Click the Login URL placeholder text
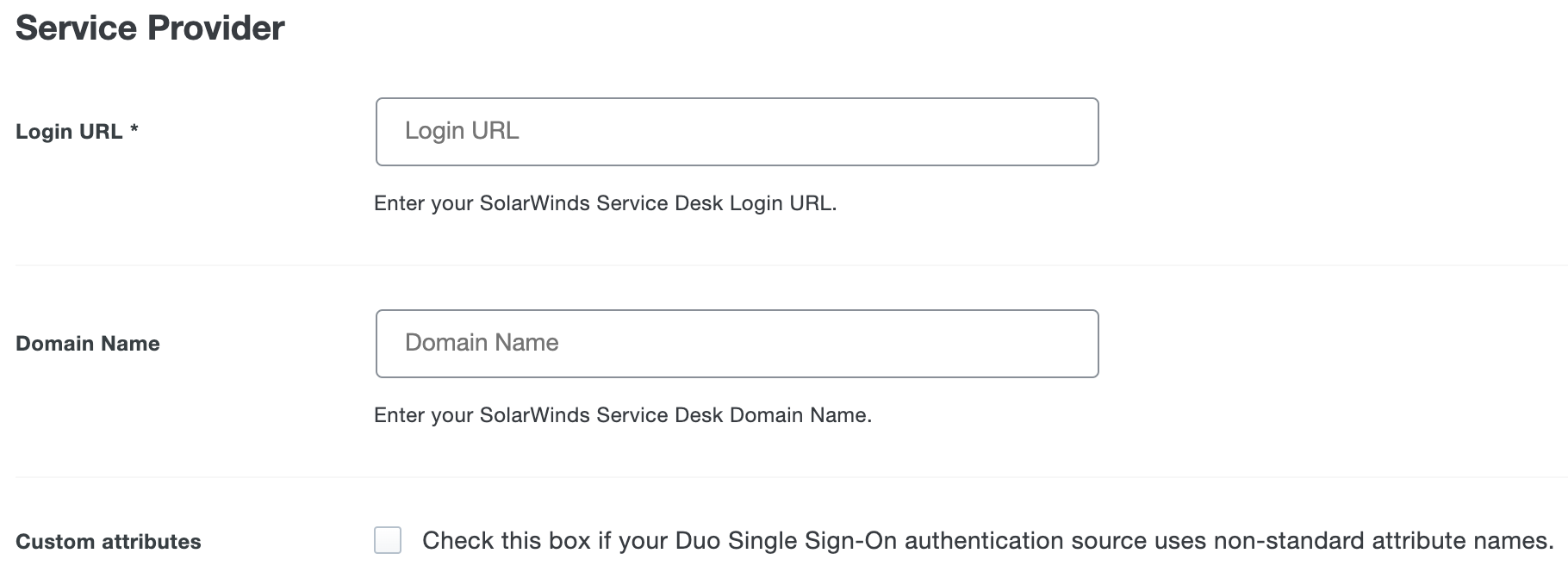1568x572 pixels. coord(462,131)
